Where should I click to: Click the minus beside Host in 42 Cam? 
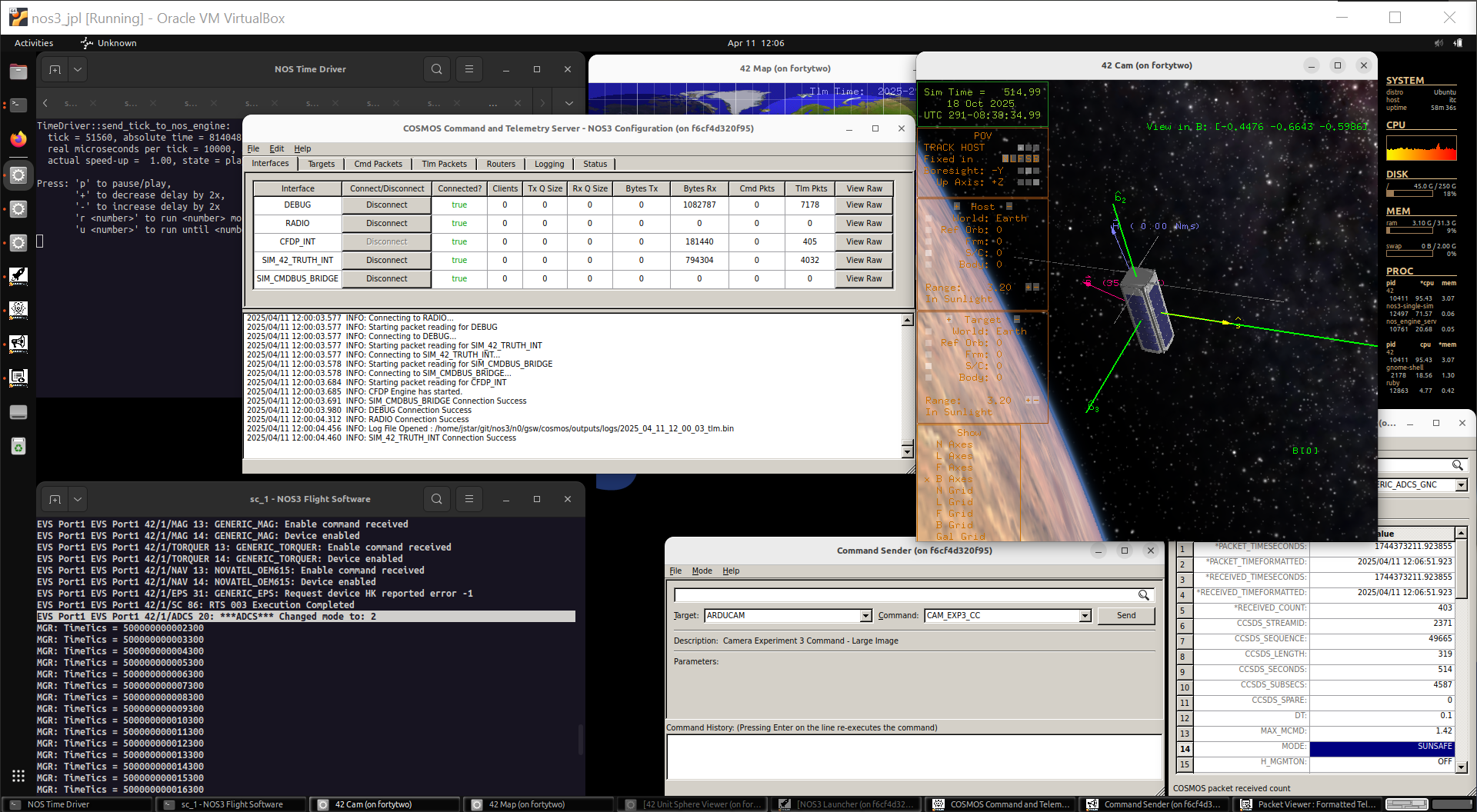click(x=1009, y=207)
